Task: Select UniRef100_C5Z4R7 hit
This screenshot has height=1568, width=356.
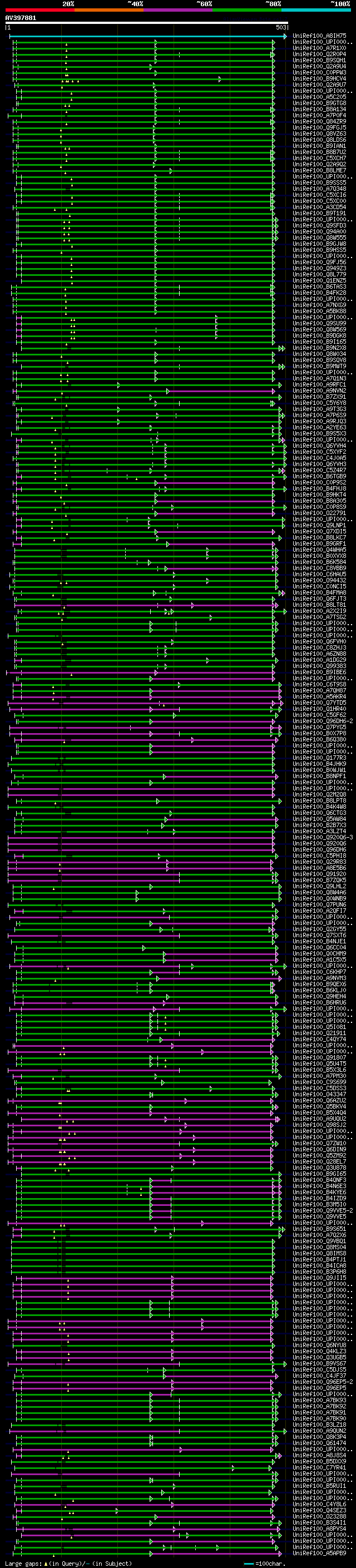Action: 319,471
